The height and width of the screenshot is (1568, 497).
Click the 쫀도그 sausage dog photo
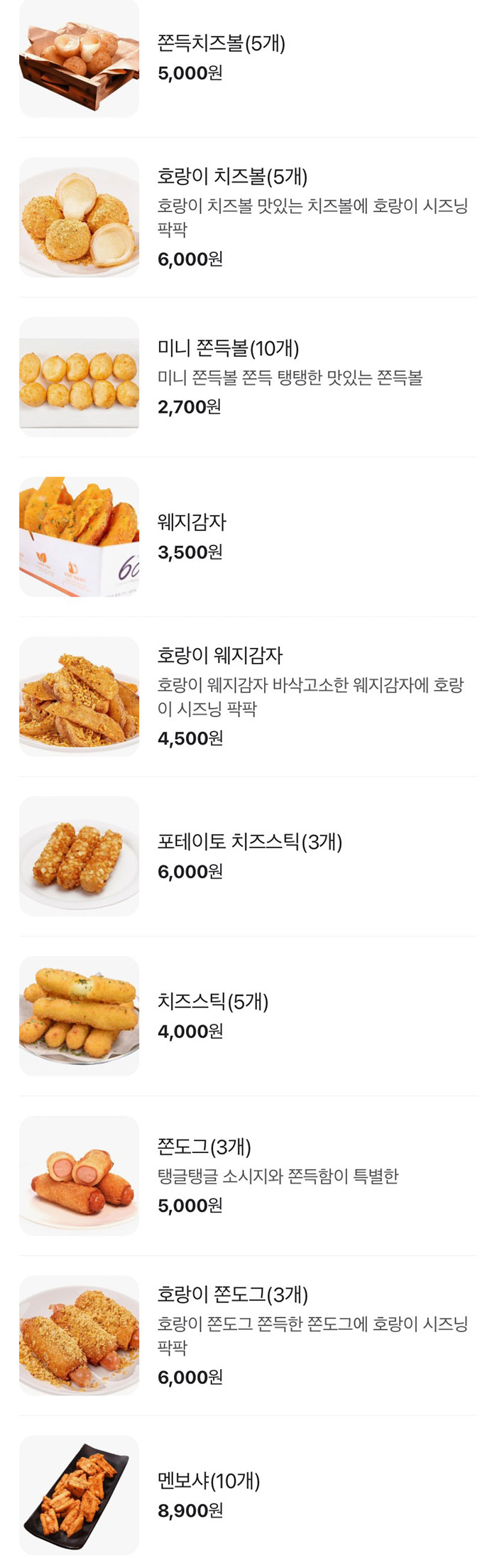[x=80, y=1174]
